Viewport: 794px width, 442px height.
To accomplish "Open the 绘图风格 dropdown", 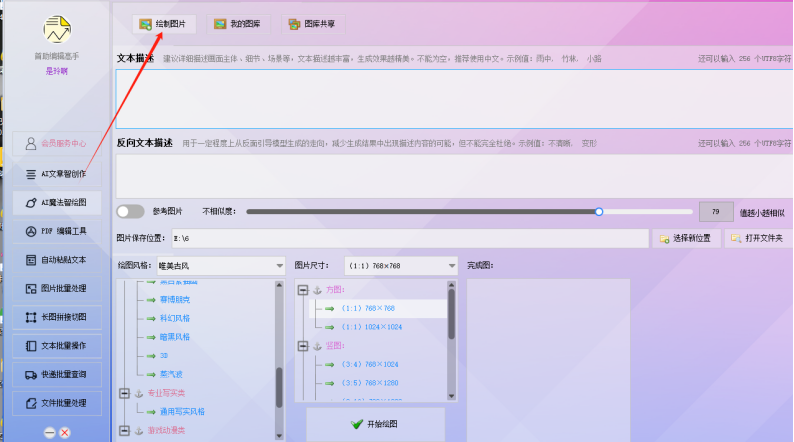I will (221, 266).
